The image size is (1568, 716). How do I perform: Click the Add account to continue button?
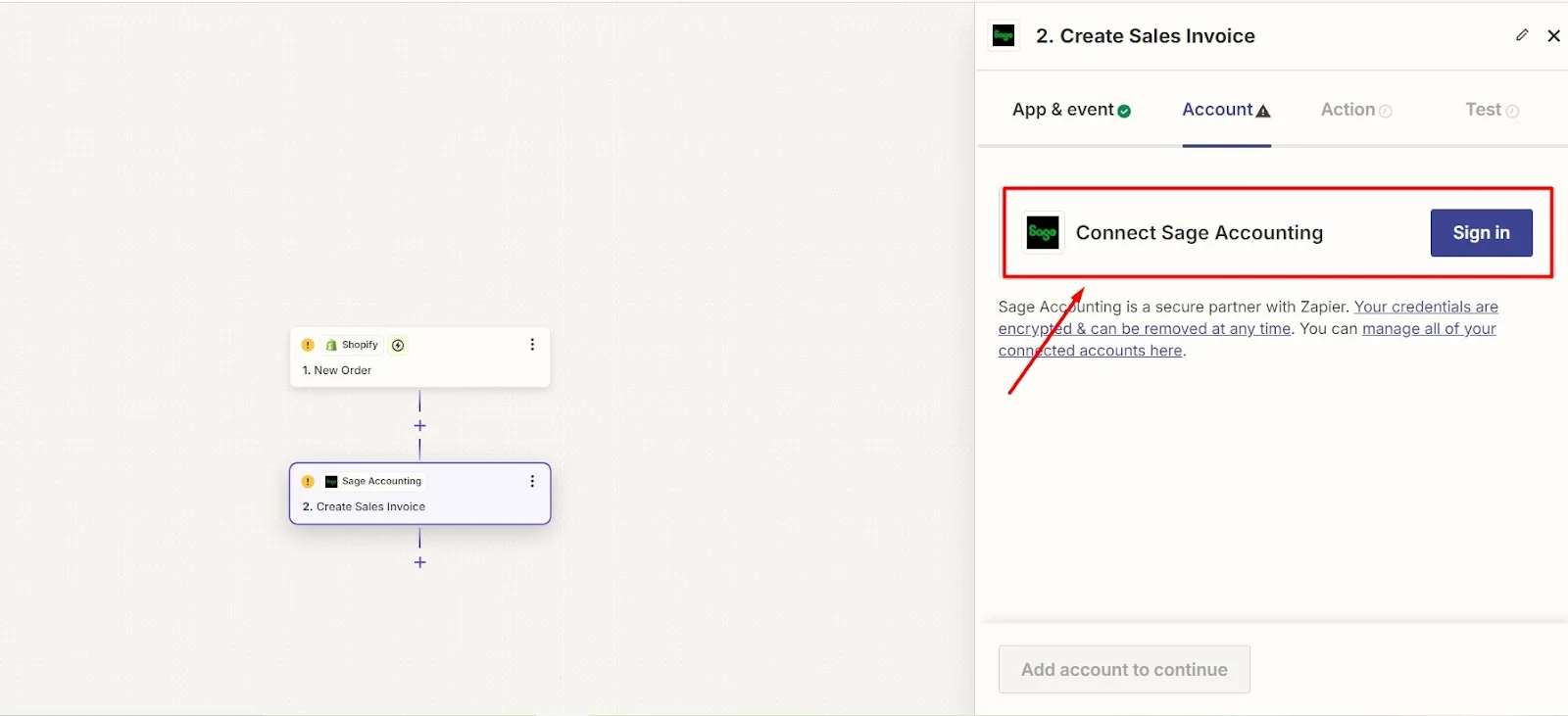pos(1124,670)
